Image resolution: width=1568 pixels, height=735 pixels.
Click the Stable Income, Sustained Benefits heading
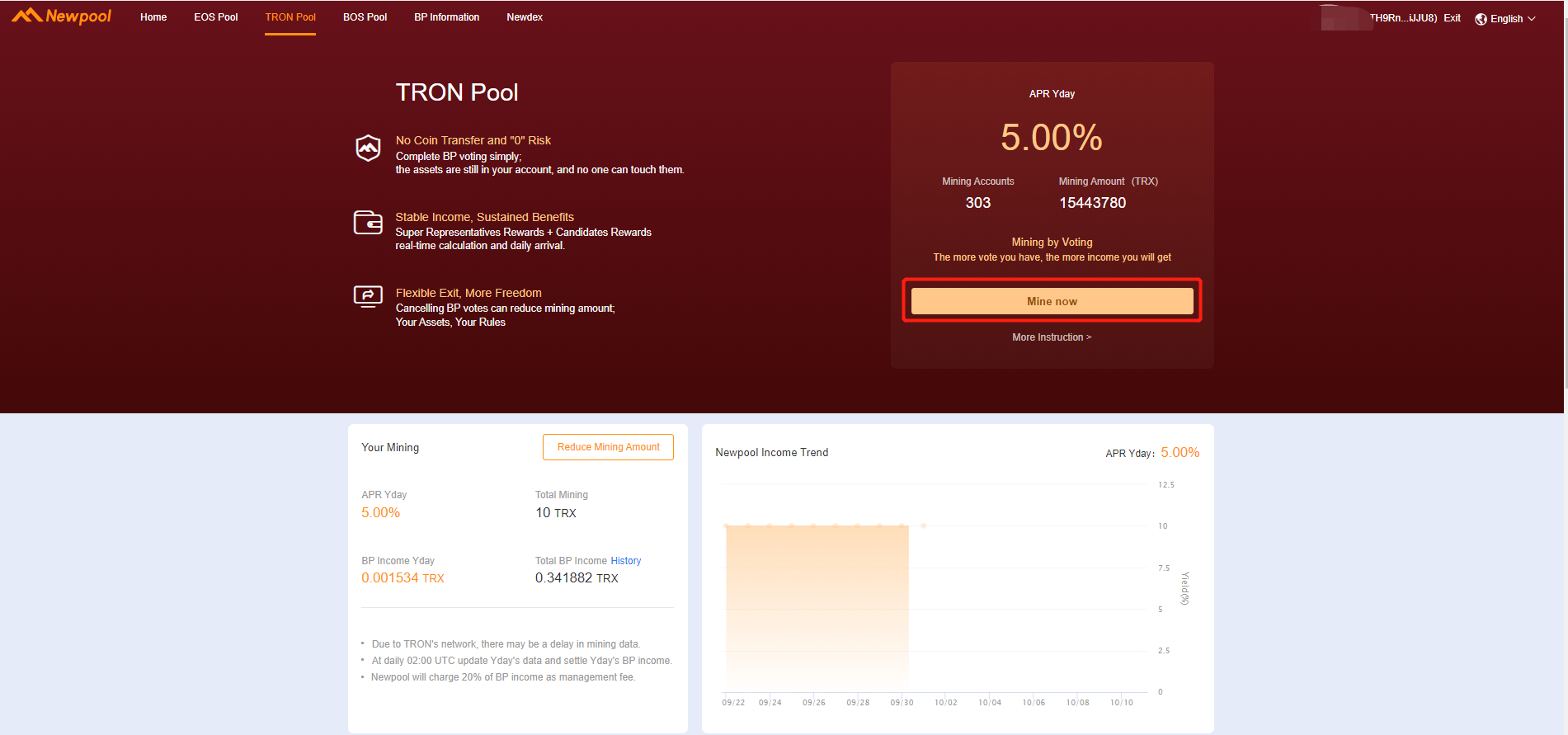tap(484, 217)
